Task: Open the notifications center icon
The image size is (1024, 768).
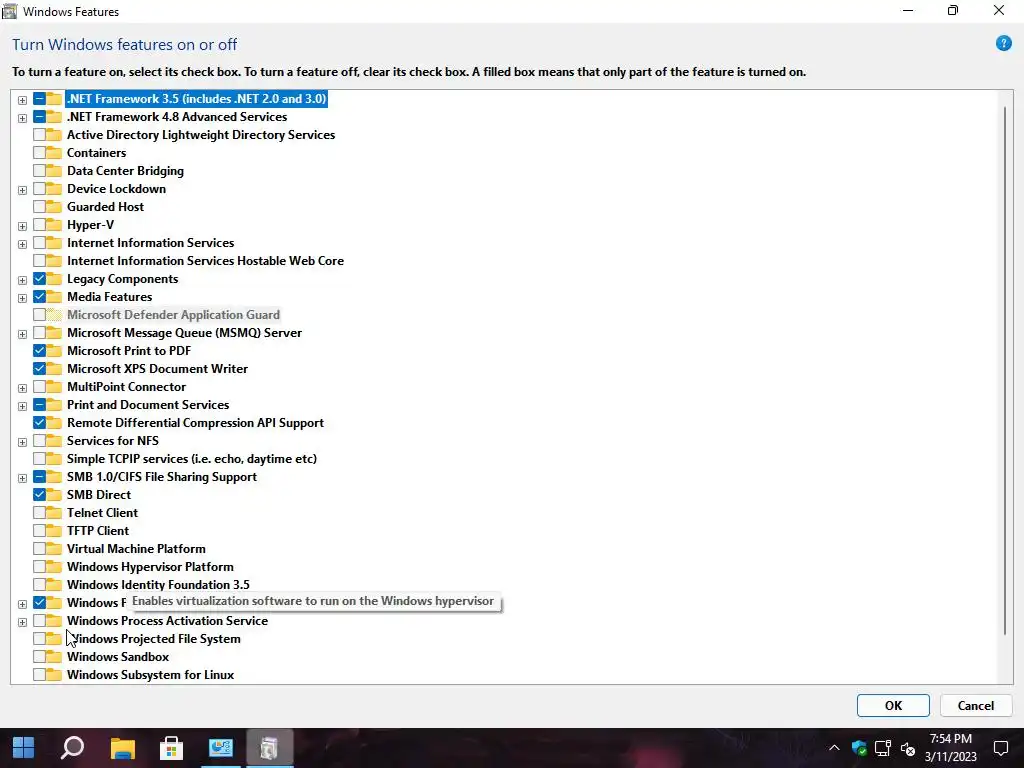Action: click(1000, 748)
